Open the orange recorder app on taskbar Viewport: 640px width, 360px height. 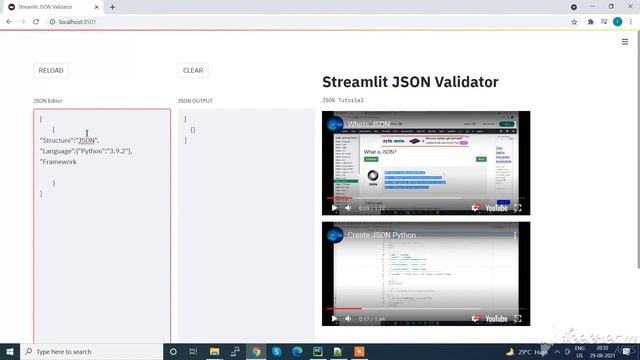click(x=359, y=351)
